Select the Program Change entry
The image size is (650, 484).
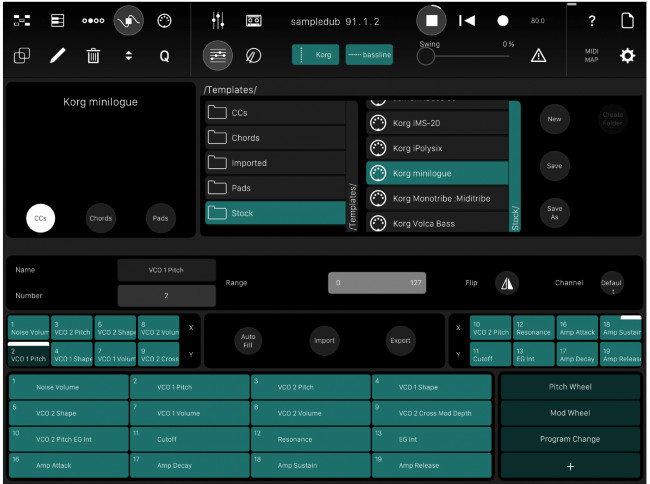coord(570,439)
